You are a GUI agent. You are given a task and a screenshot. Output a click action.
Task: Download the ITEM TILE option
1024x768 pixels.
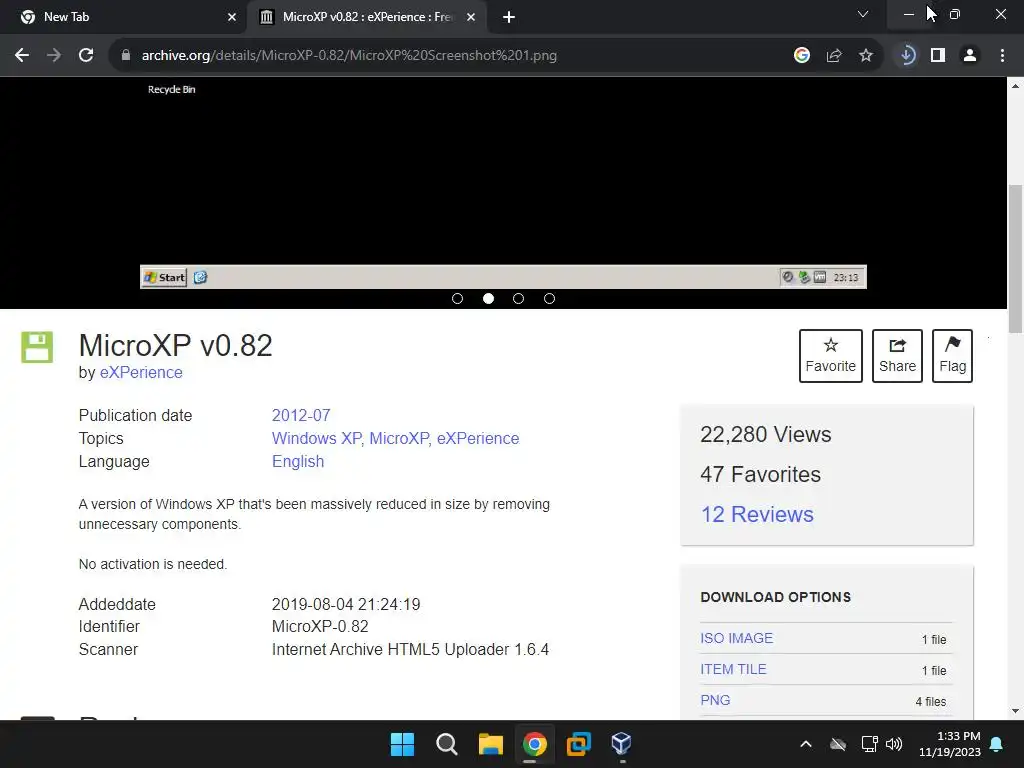point(733,669)
